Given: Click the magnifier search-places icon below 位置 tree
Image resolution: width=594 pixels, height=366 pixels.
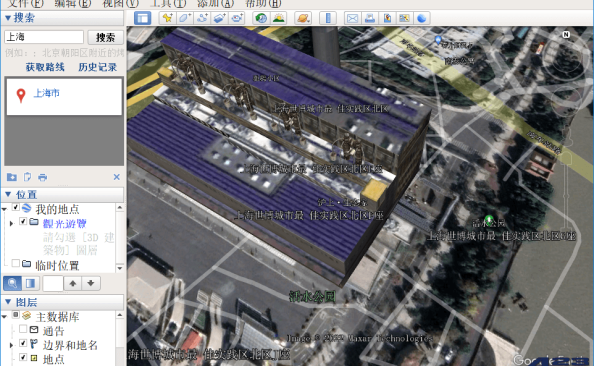Looking at the screenshot, I should pyautogui.click(x=12, y=283).
